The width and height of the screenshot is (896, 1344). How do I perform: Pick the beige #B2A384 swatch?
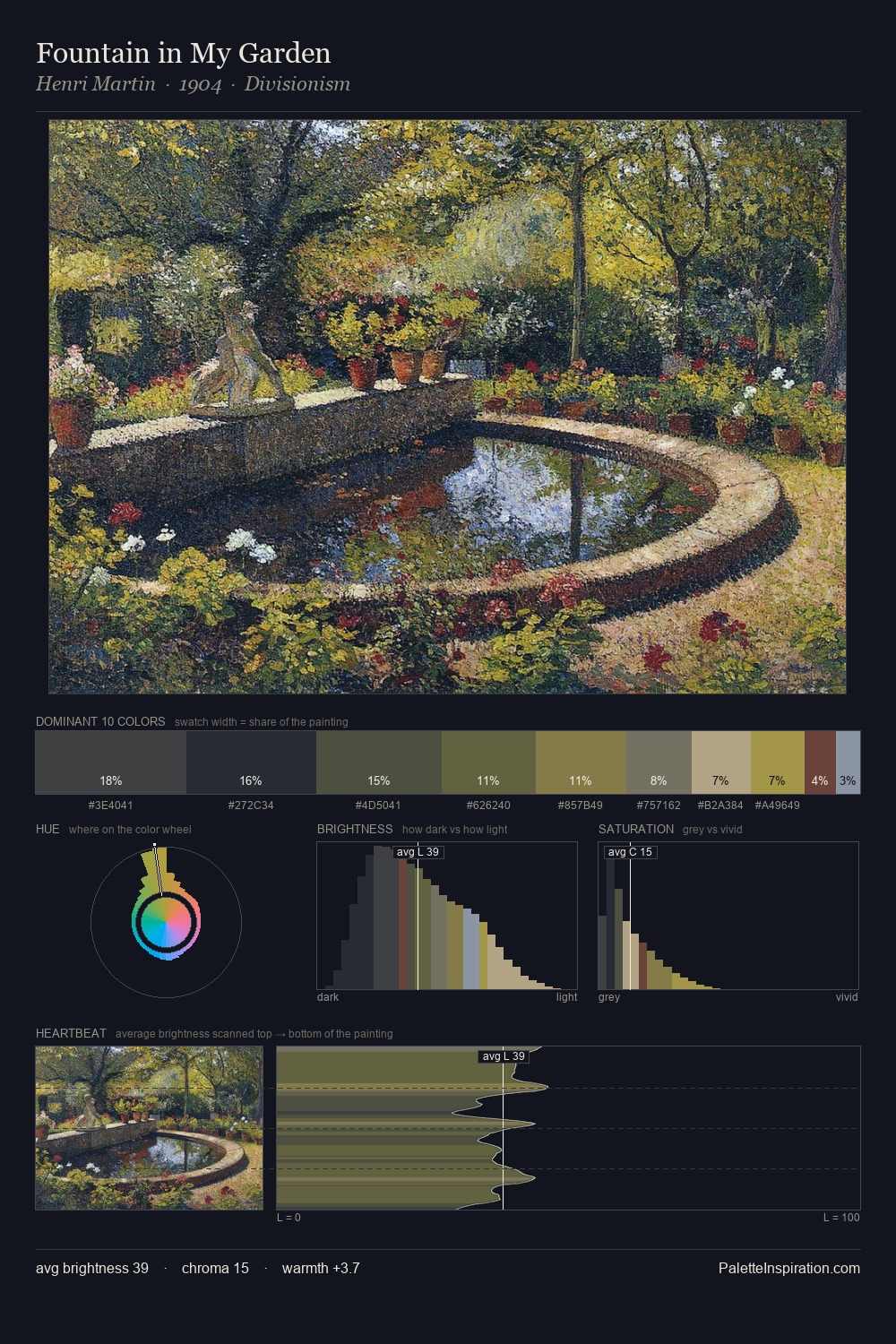[x=720, y=762]
